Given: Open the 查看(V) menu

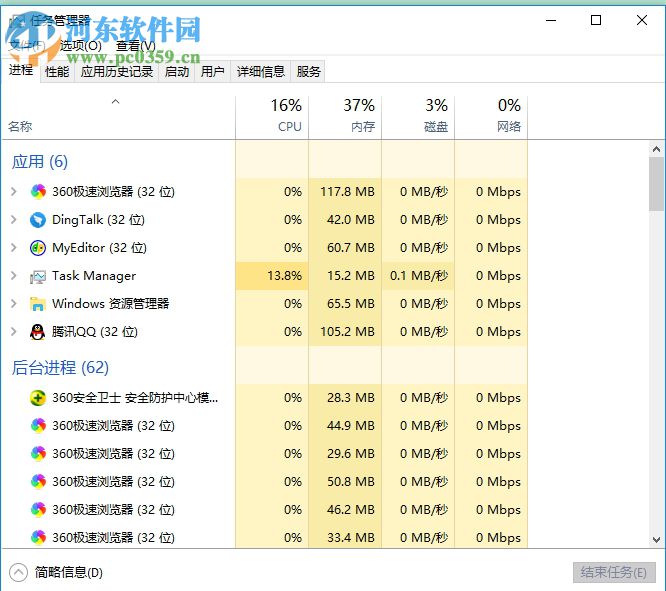Looking at the screenshot, I should pos(136,45).
